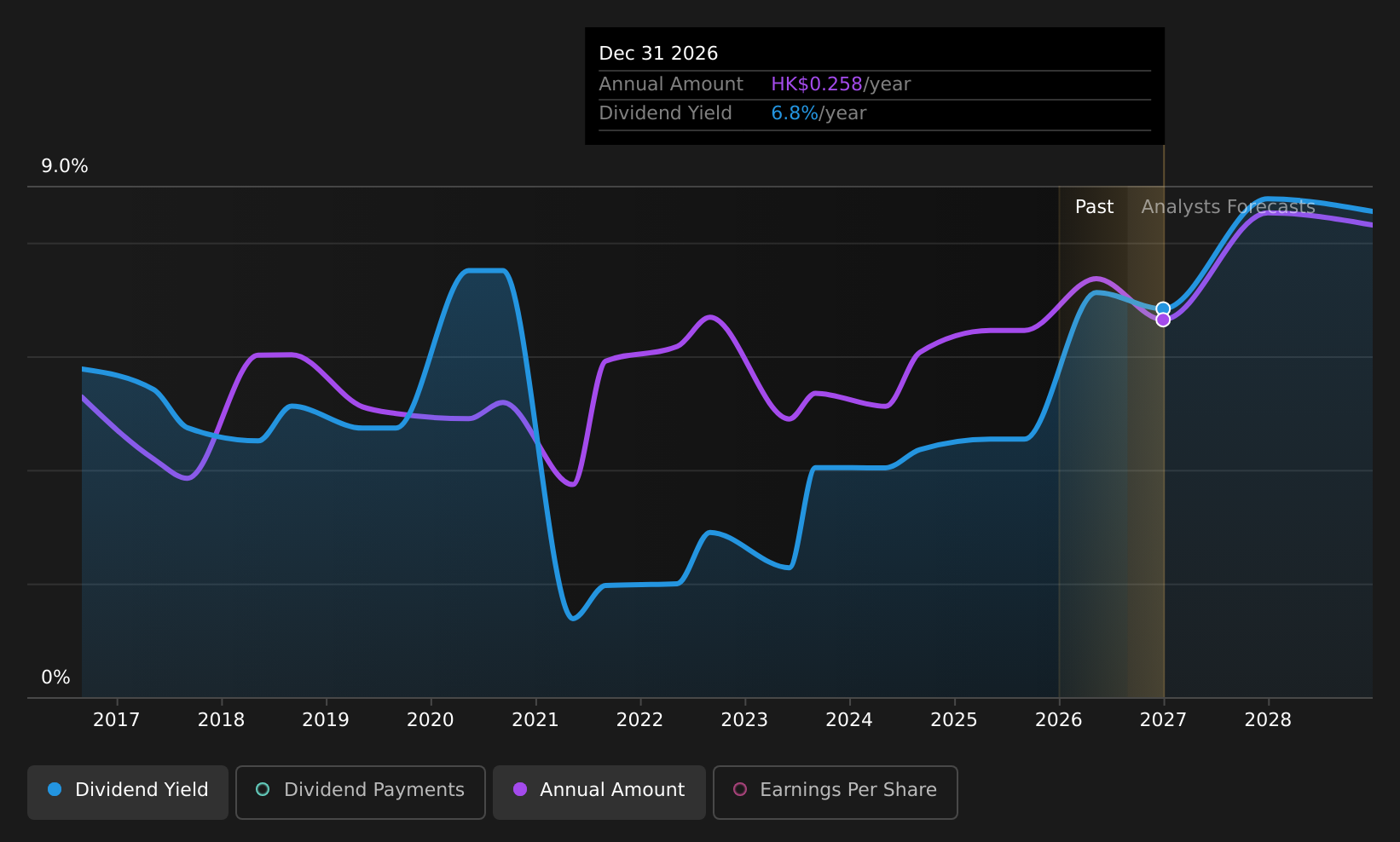Click the 2027 x-axis year label
This screenshot has width=1400, height=842.
click(1164, 720)
